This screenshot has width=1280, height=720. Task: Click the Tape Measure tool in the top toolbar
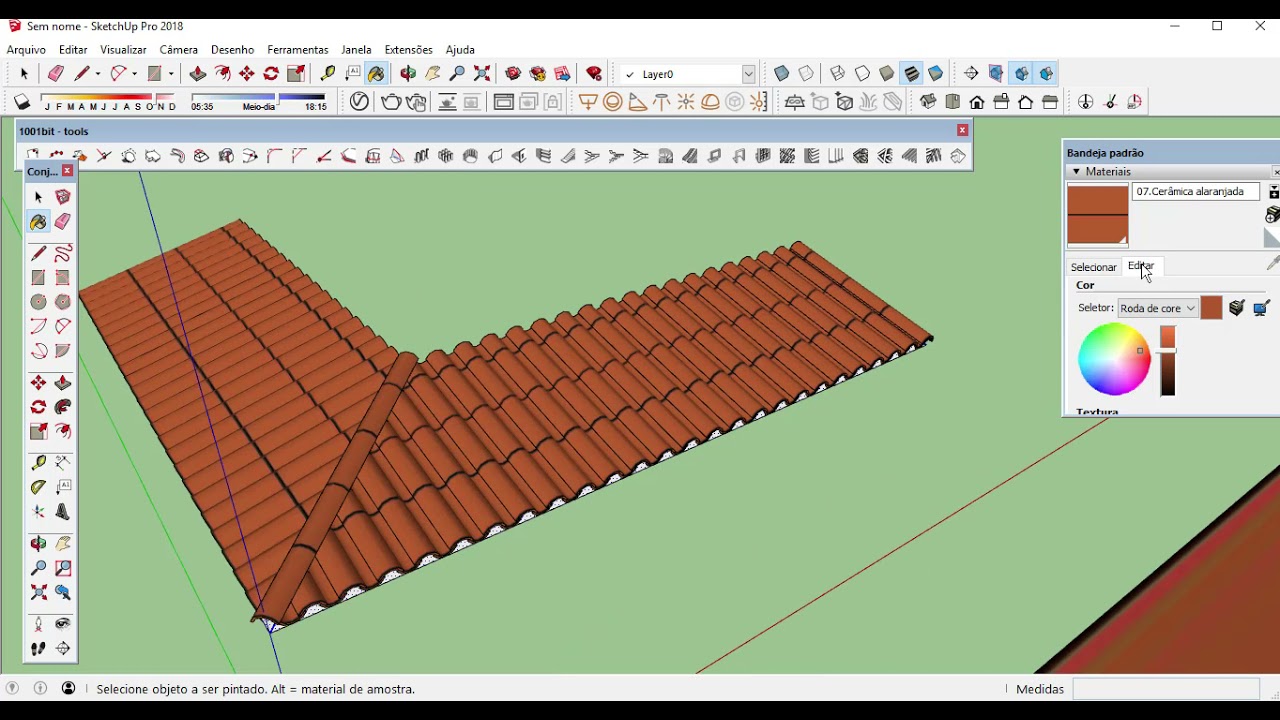tap(327, 74)
